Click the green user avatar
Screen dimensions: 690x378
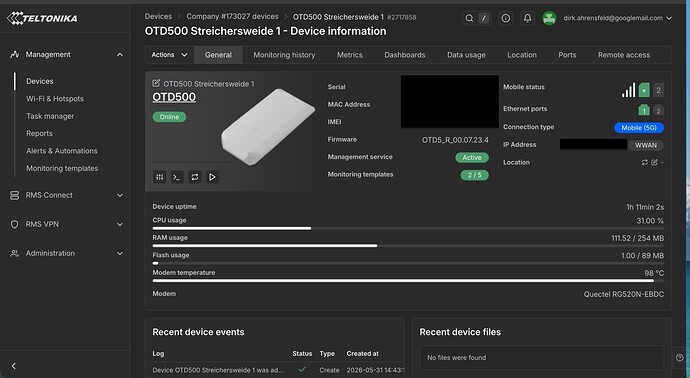click(549, 18)
